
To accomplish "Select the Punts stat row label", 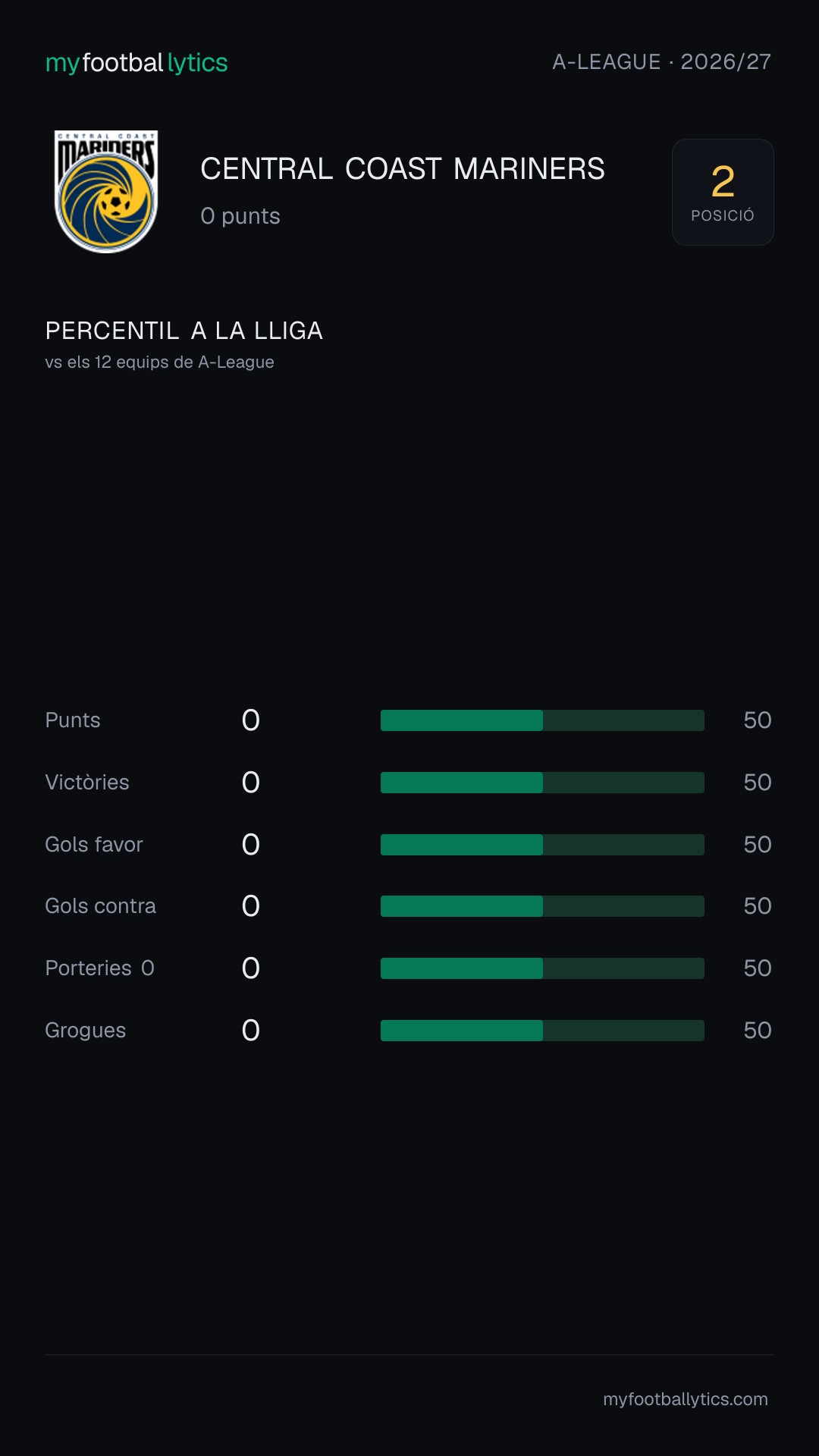I will [x=73, y=720].
